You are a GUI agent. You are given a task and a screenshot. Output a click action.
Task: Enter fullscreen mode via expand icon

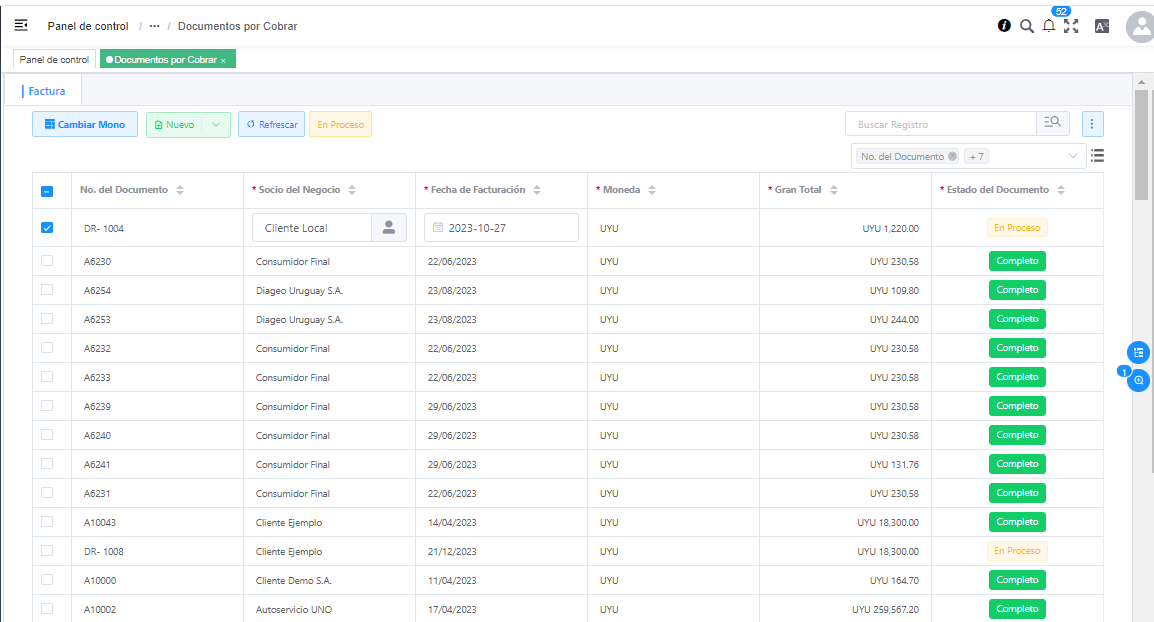point(1071,26)
